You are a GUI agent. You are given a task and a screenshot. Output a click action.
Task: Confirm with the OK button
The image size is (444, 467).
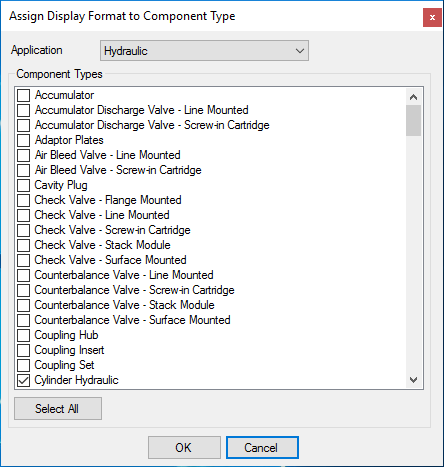tap(184, 448)
